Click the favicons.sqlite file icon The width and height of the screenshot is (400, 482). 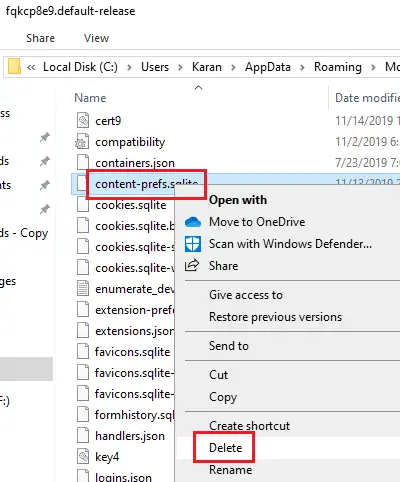point(83,351)
